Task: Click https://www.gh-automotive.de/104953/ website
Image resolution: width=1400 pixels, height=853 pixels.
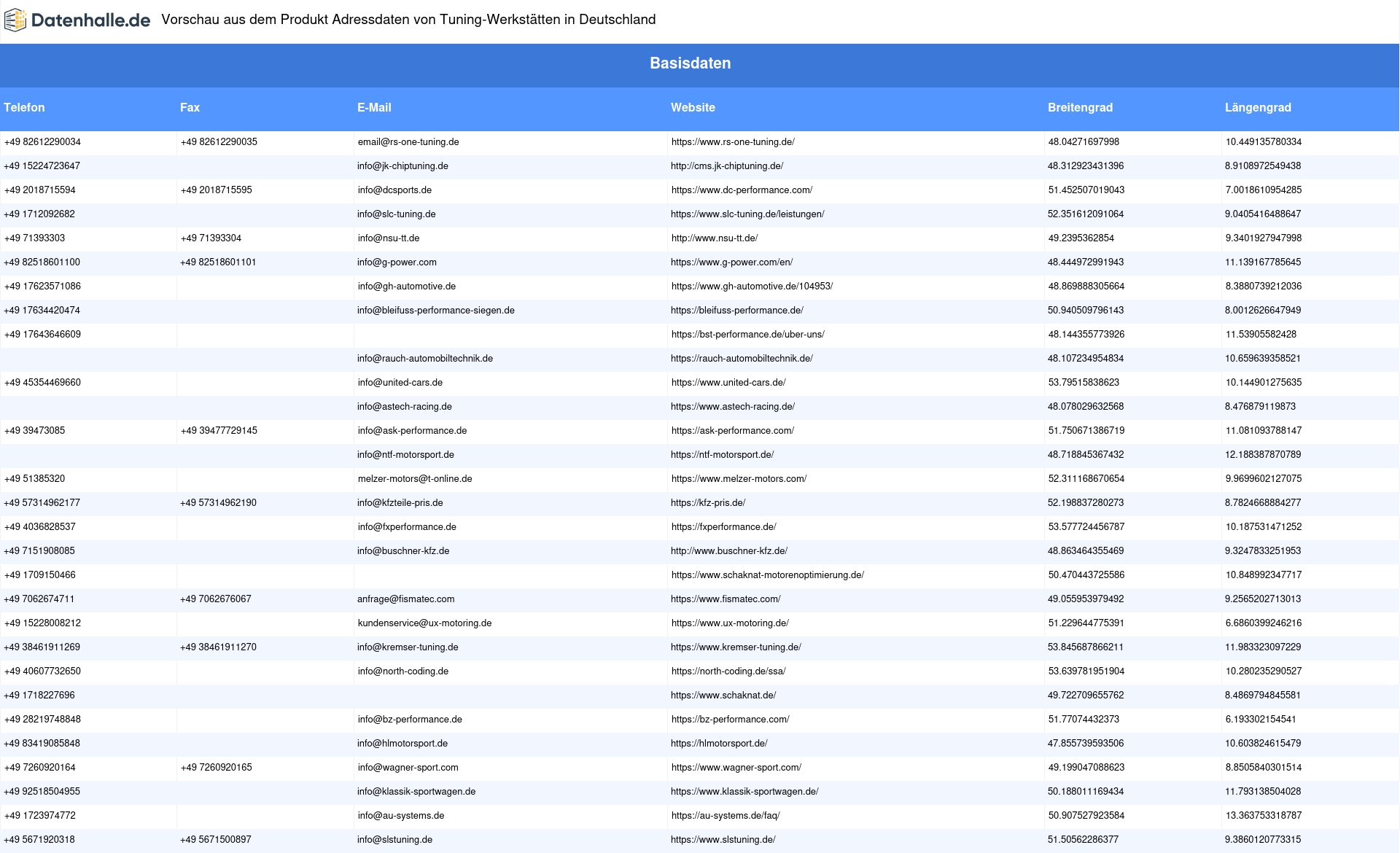Action: pos(752,287)
